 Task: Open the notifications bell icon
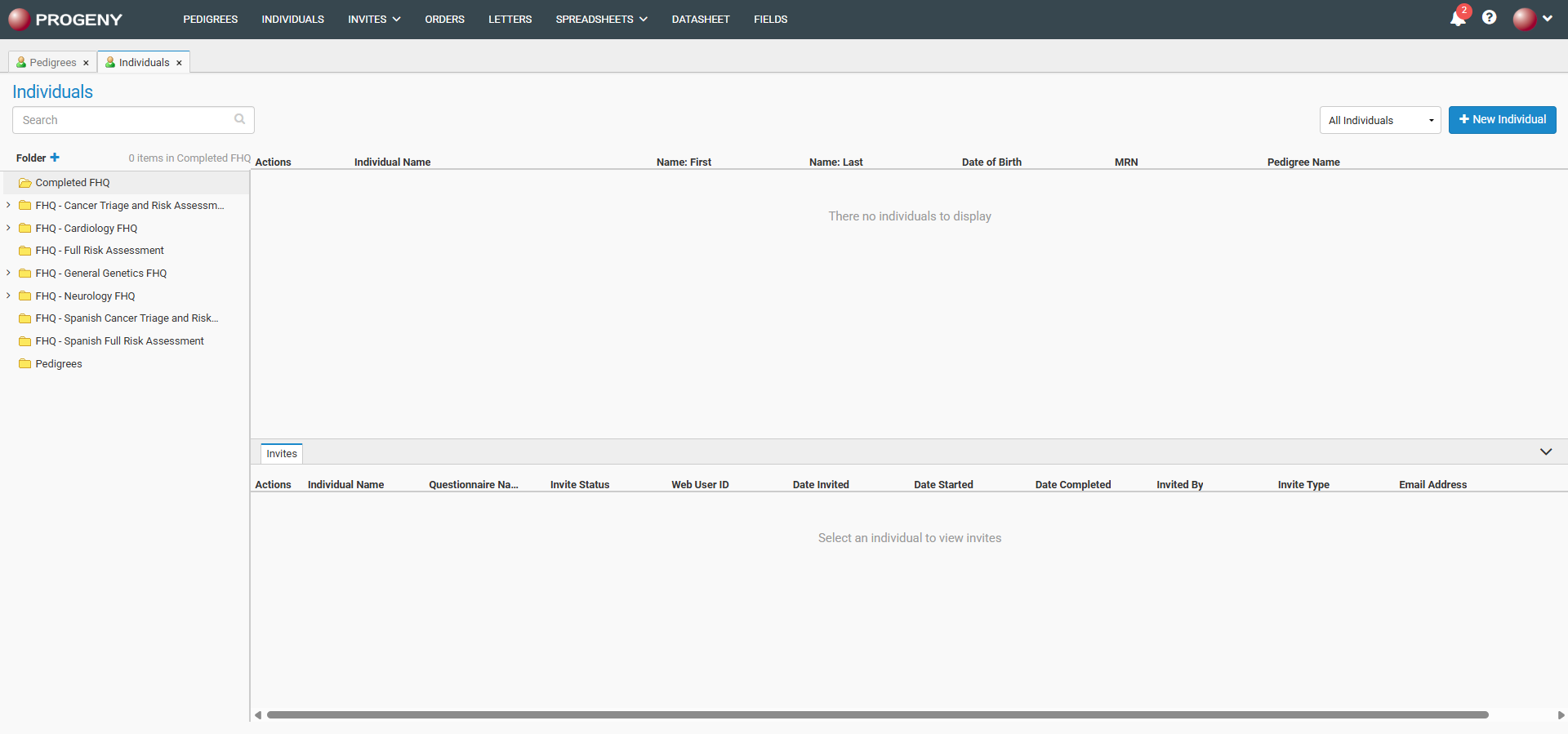1457,18
